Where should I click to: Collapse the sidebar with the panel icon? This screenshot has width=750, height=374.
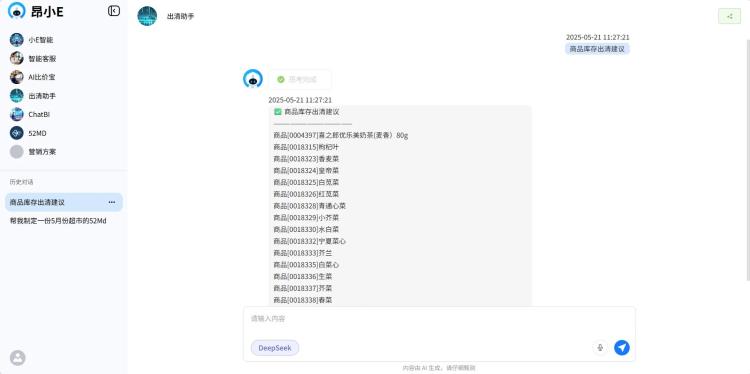point(114,11)
